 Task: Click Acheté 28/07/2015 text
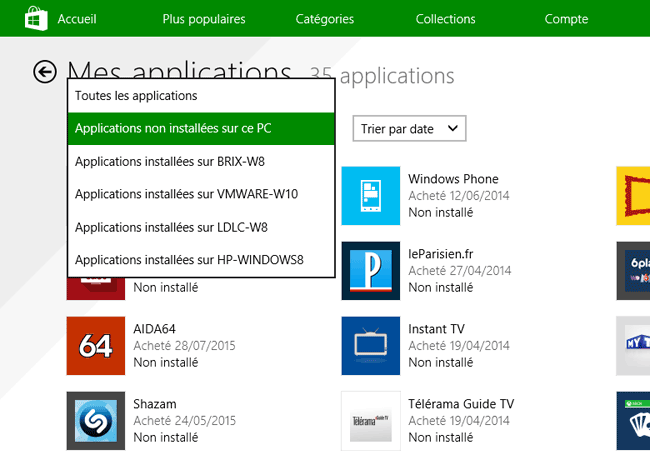(184, 346)
